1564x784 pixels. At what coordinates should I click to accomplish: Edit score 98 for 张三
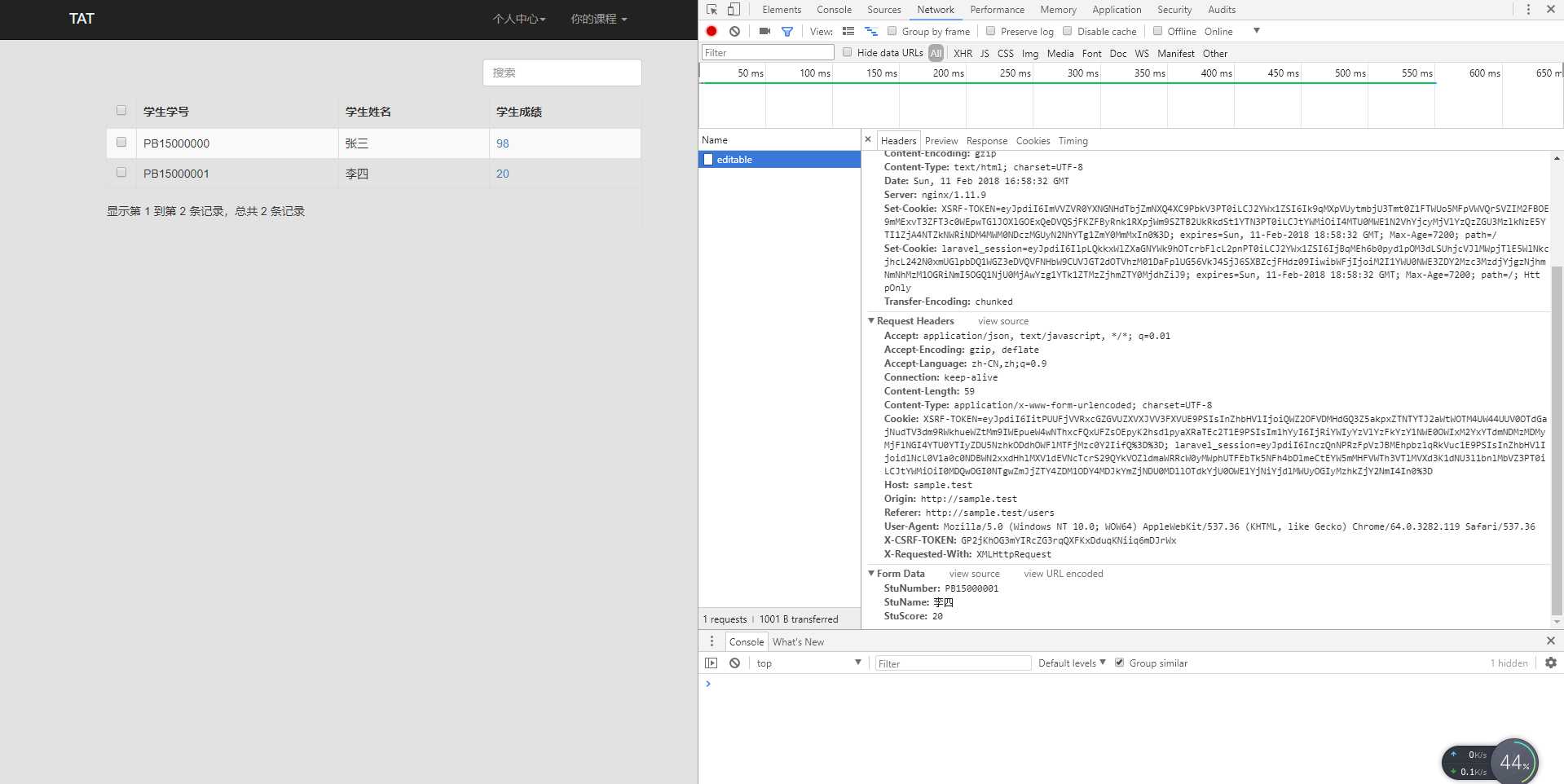[502, 143]
